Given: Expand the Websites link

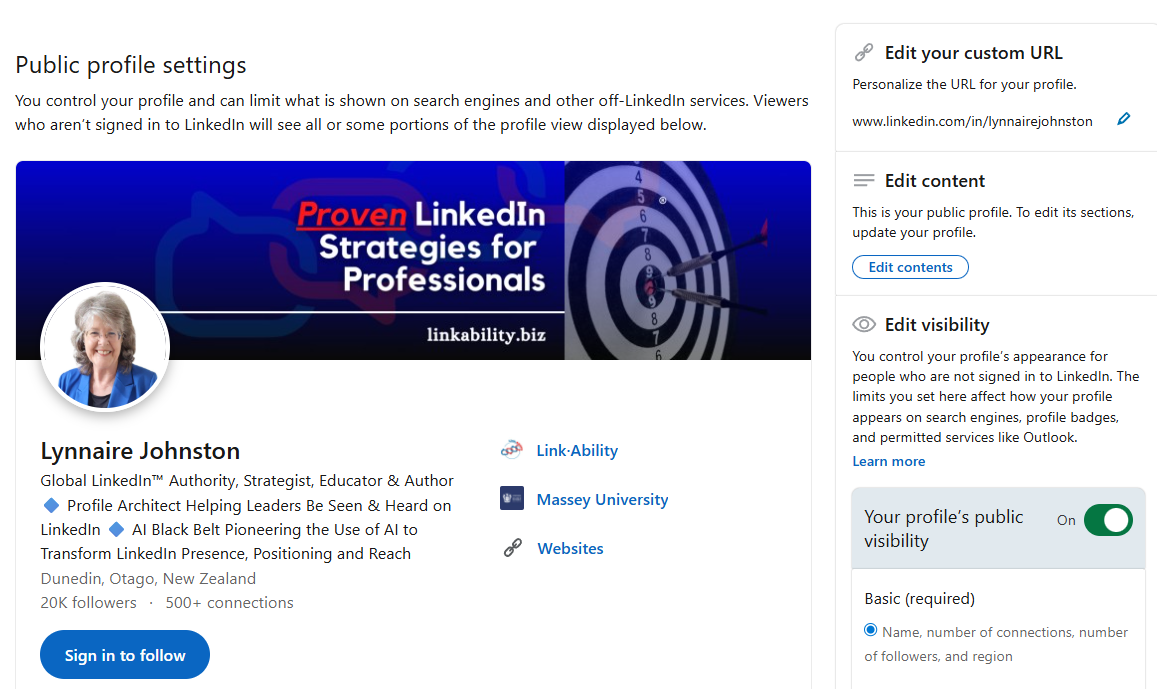Looking at the screenshot, I should click(x=570, y=548).
